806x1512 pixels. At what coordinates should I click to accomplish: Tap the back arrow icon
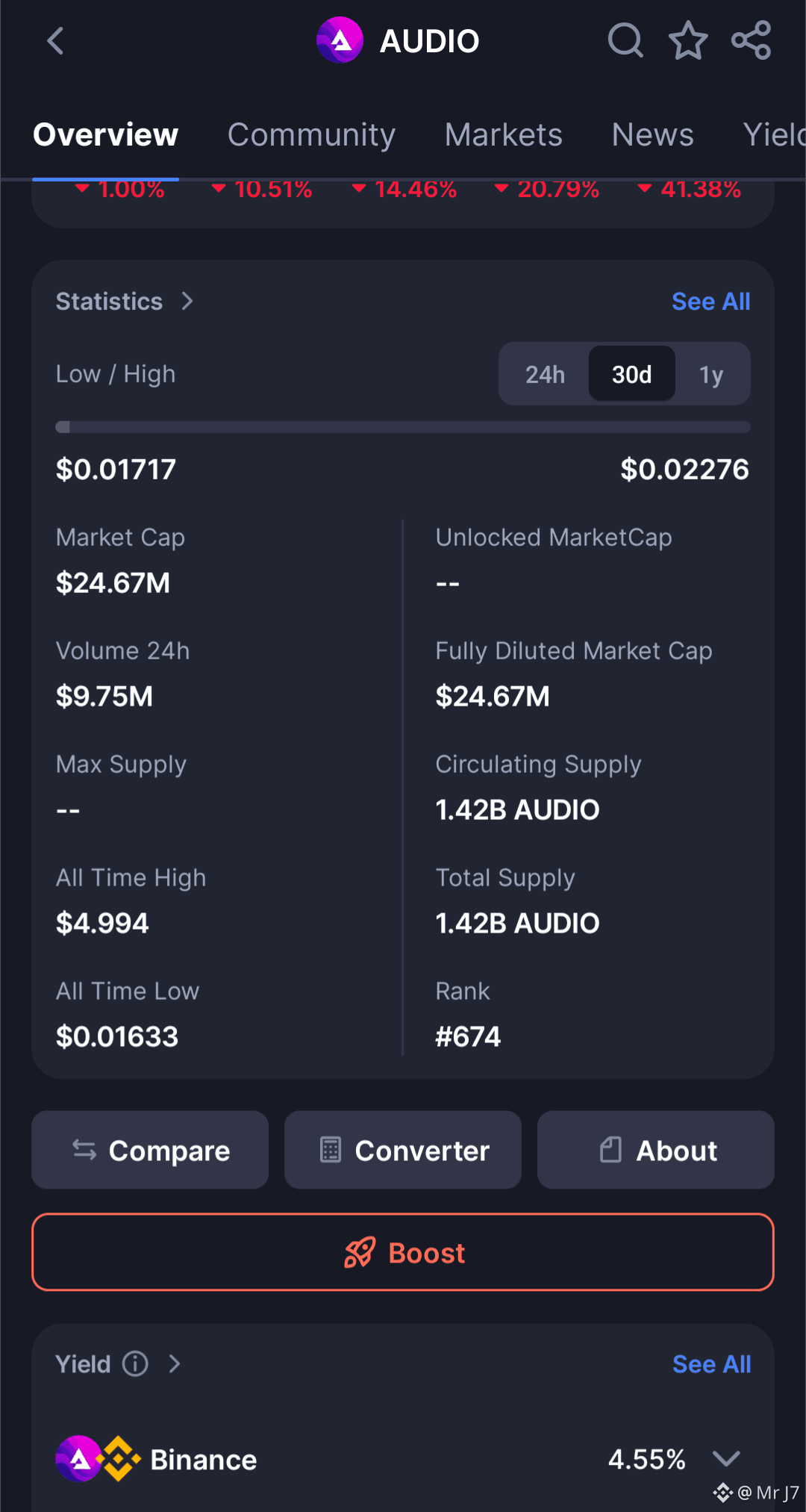56,41
